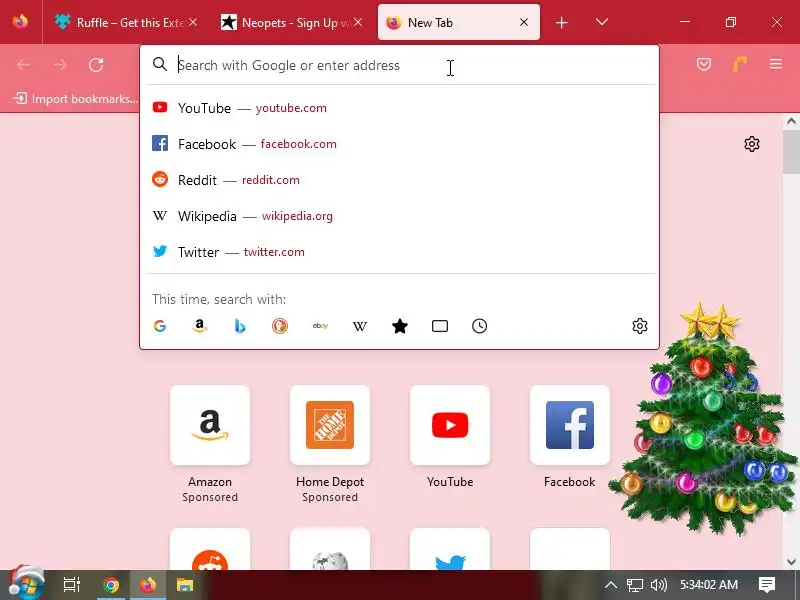Search this time with eBay icon
This screenshot has height=600, width=800.
pos(320,326)
